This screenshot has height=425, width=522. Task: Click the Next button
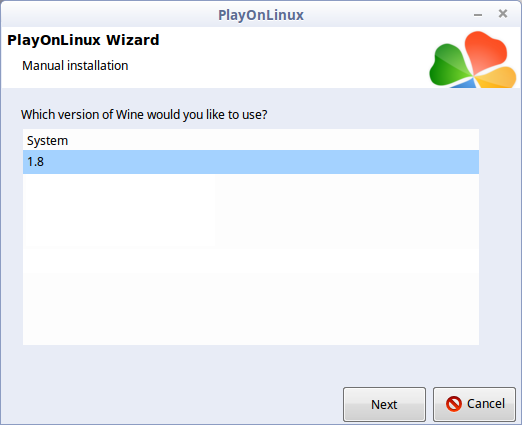click(x=384, y=404)
